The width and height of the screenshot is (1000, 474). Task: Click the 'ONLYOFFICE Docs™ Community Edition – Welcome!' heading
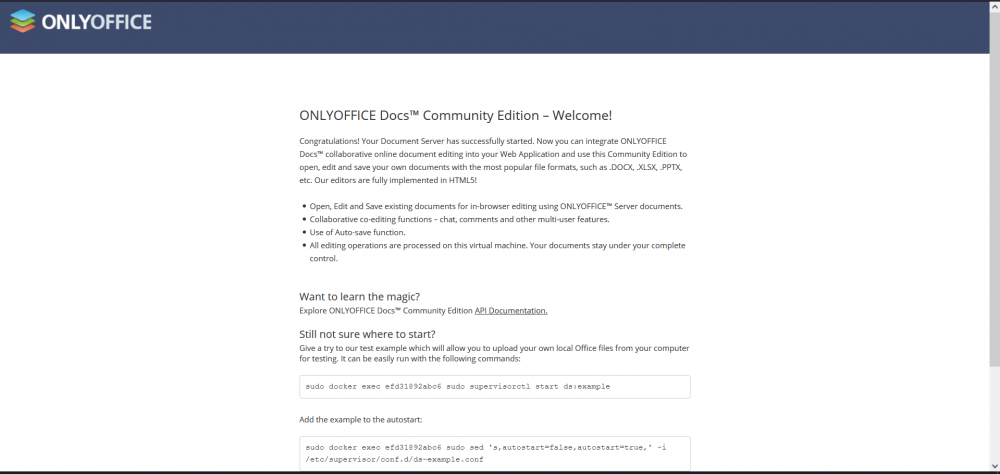click(x=455, y=115)
